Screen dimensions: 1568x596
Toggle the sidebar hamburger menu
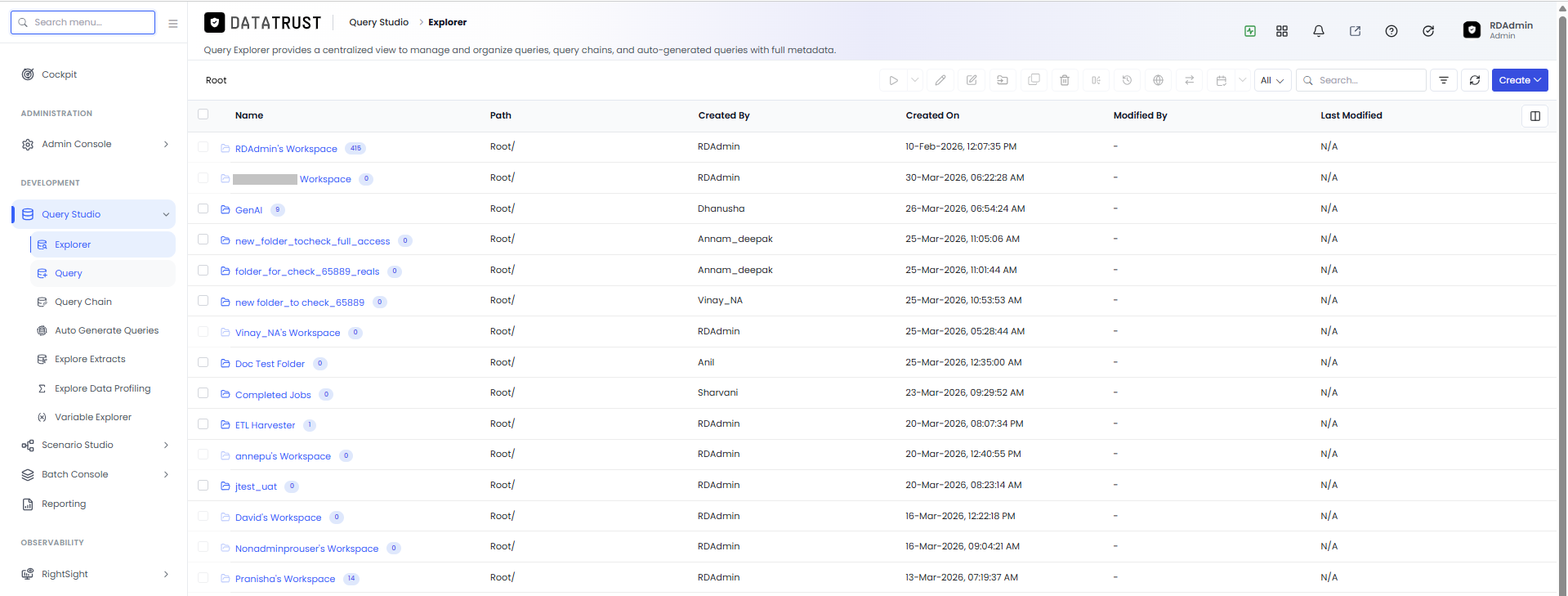tap(173, 24)
